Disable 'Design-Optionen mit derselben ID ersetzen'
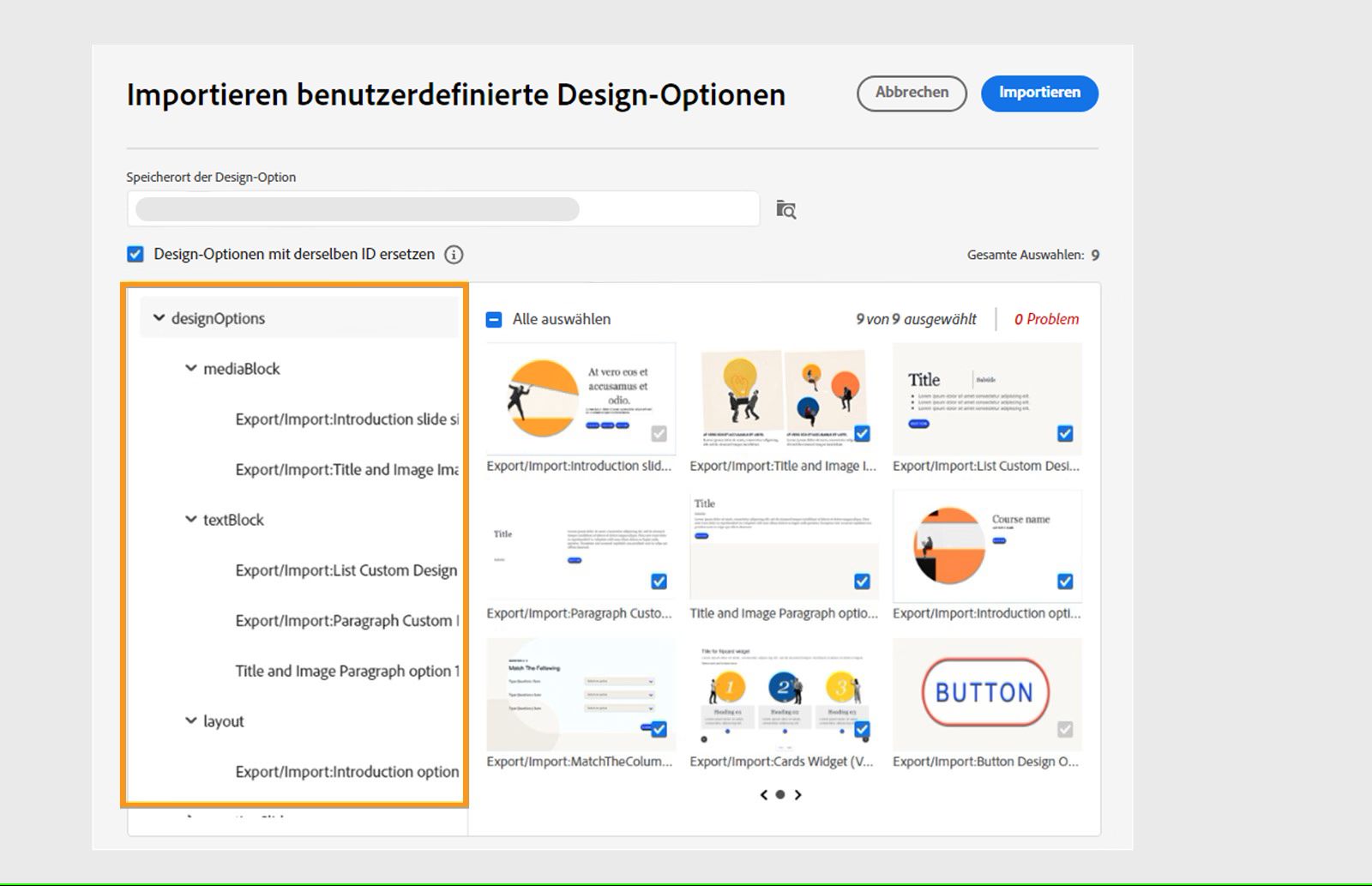Image resolution: width=1372 pixels, height=886 pixels. (135, 253)
